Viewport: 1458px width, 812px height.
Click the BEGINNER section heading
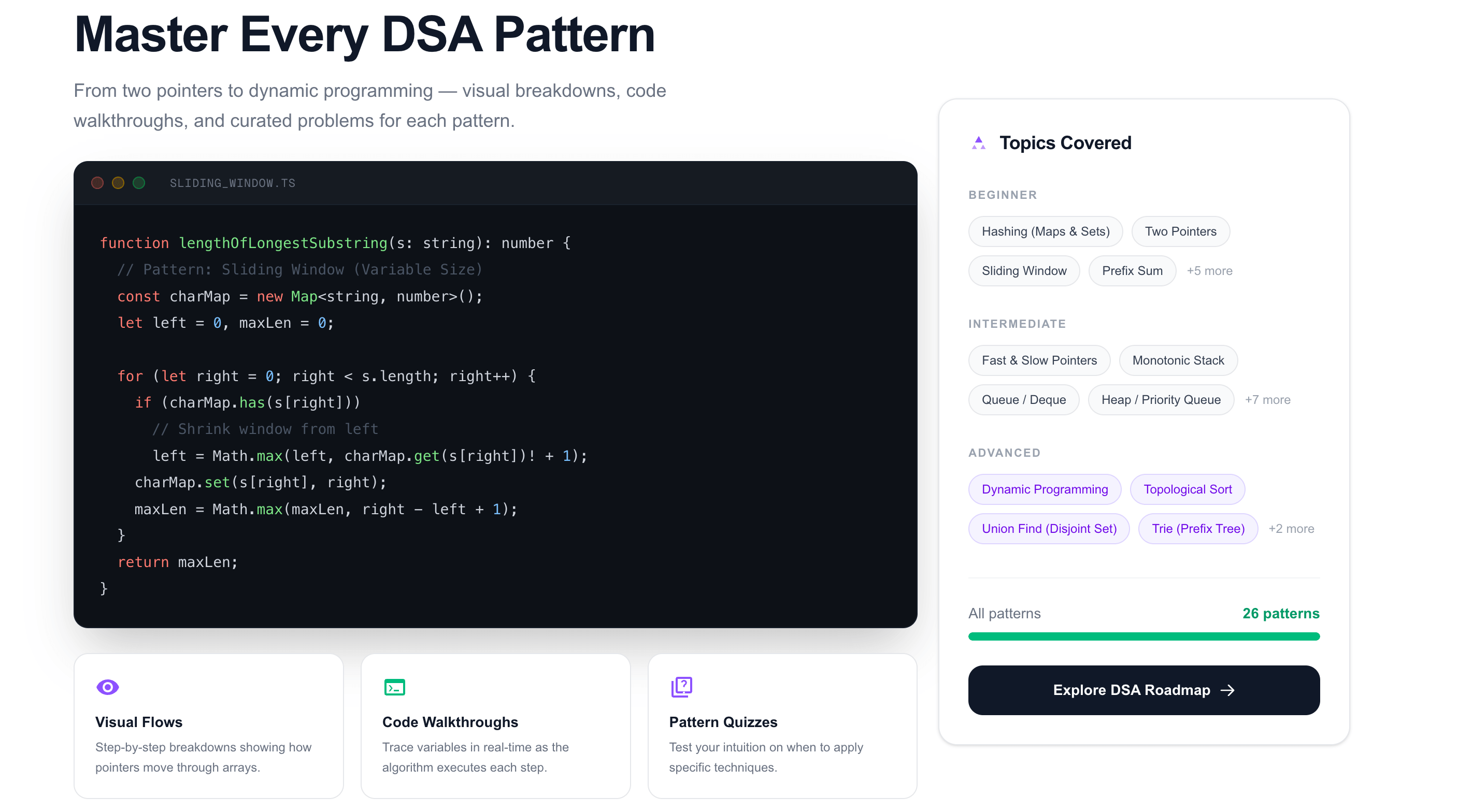[1003, 195]
